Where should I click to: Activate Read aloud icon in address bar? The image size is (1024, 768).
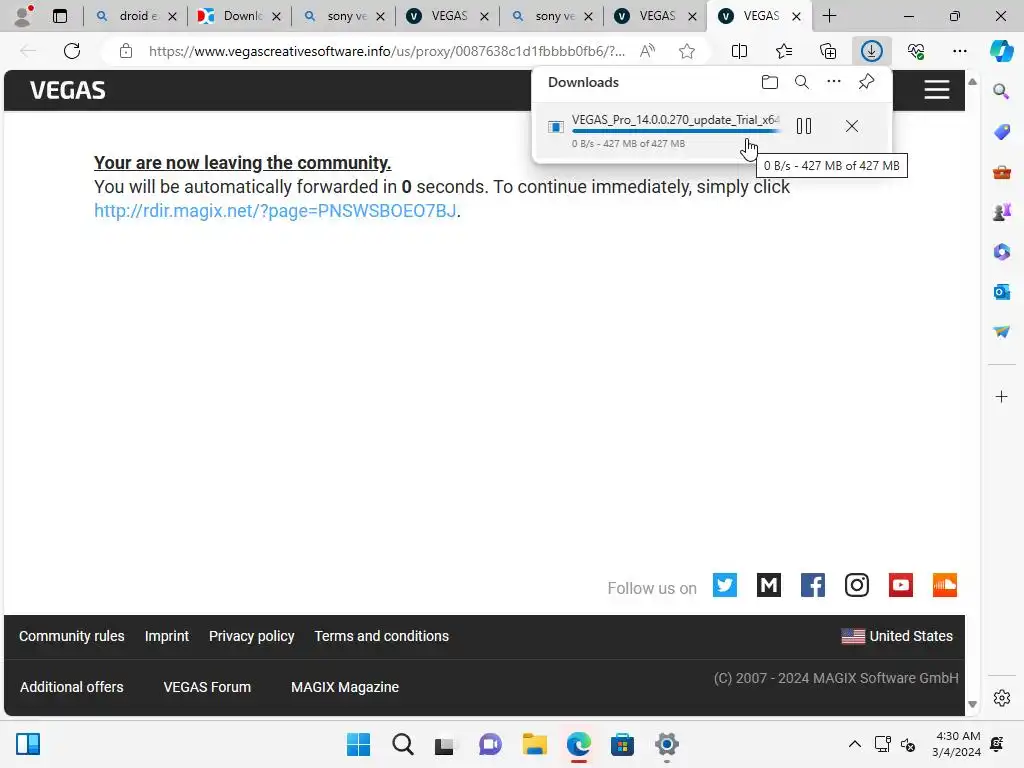click(647, 51)
